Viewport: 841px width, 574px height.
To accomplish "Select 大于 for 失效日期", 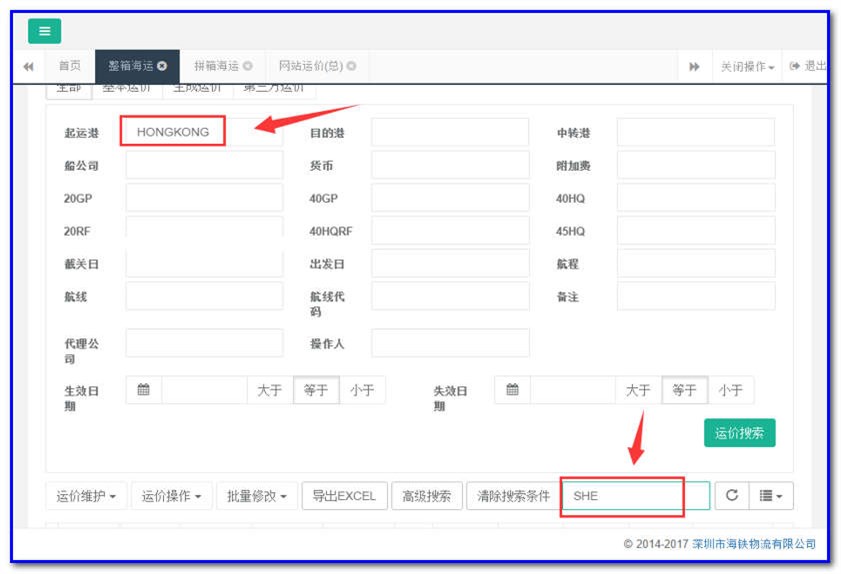I will click(639, 390).
